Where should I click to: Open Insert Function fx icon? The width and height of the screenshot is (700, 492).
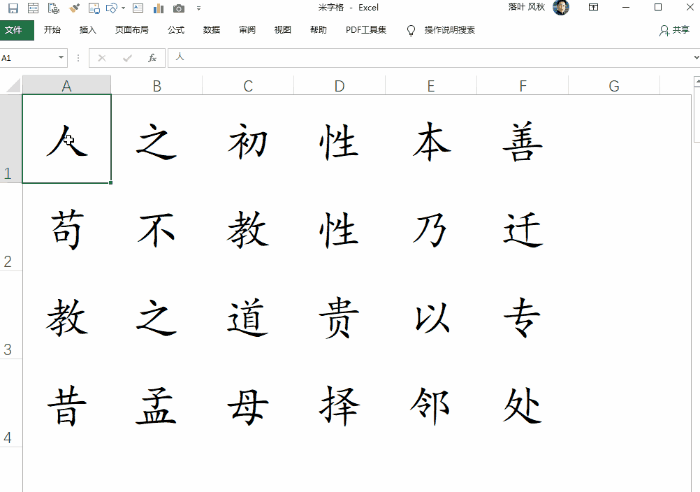coord(152,58)
